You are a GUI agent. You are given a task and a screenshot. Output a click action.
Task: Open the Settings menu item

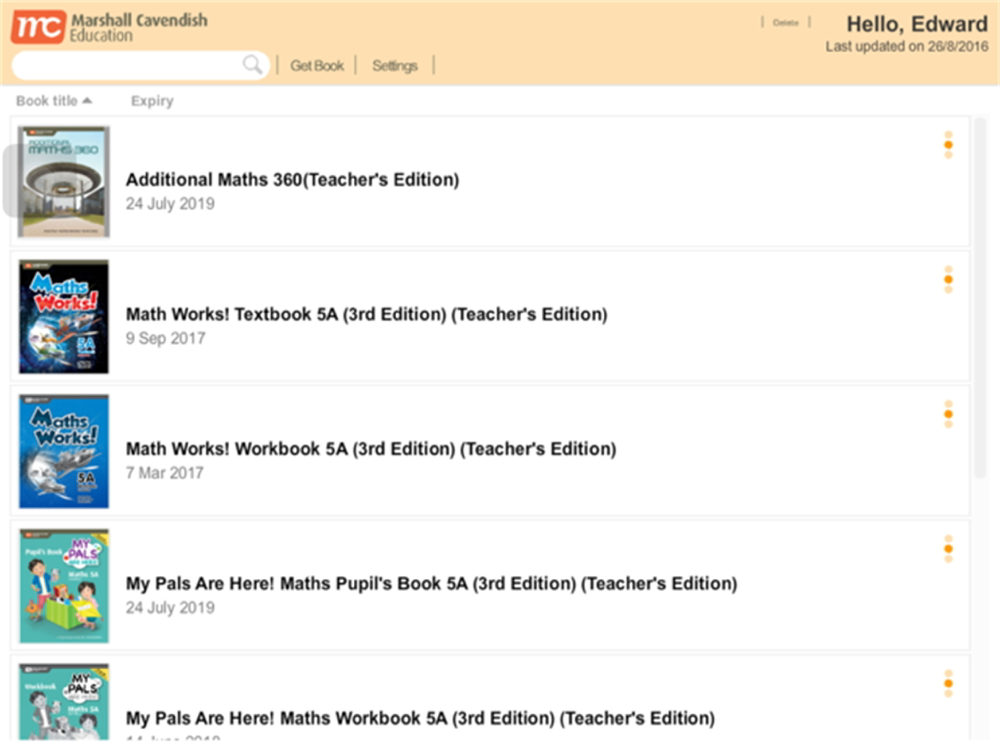pyautogui.click(x=395, y=66)
